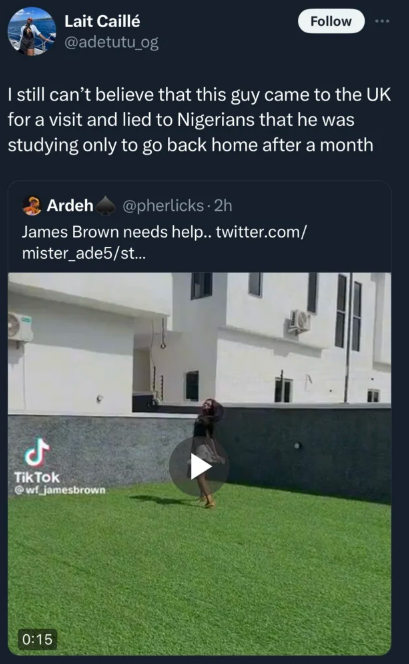Open Ardeh's small profile avatar

pos(31,206)
